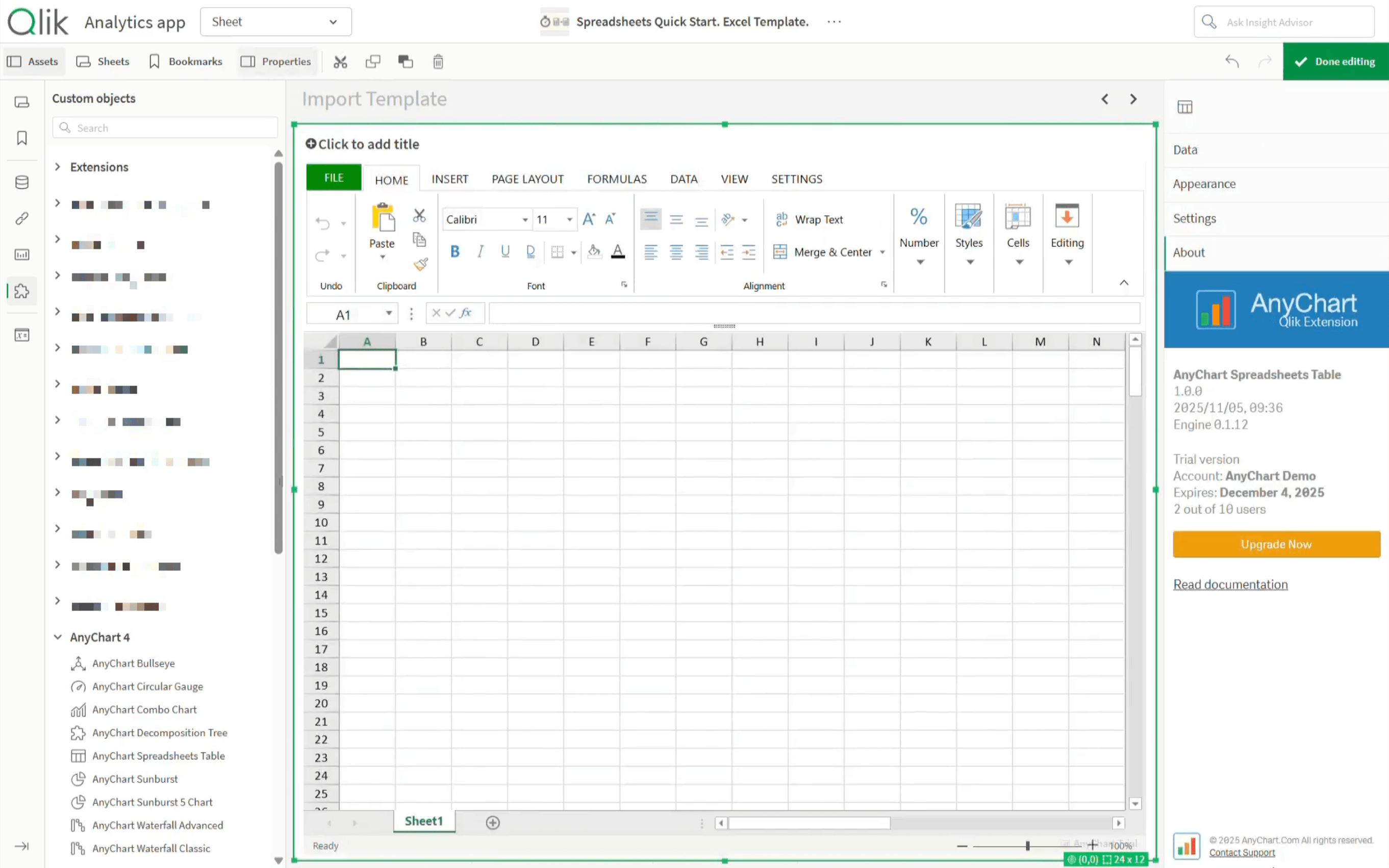
Task: Click the add new sheet plus icon
Action: 492,823
